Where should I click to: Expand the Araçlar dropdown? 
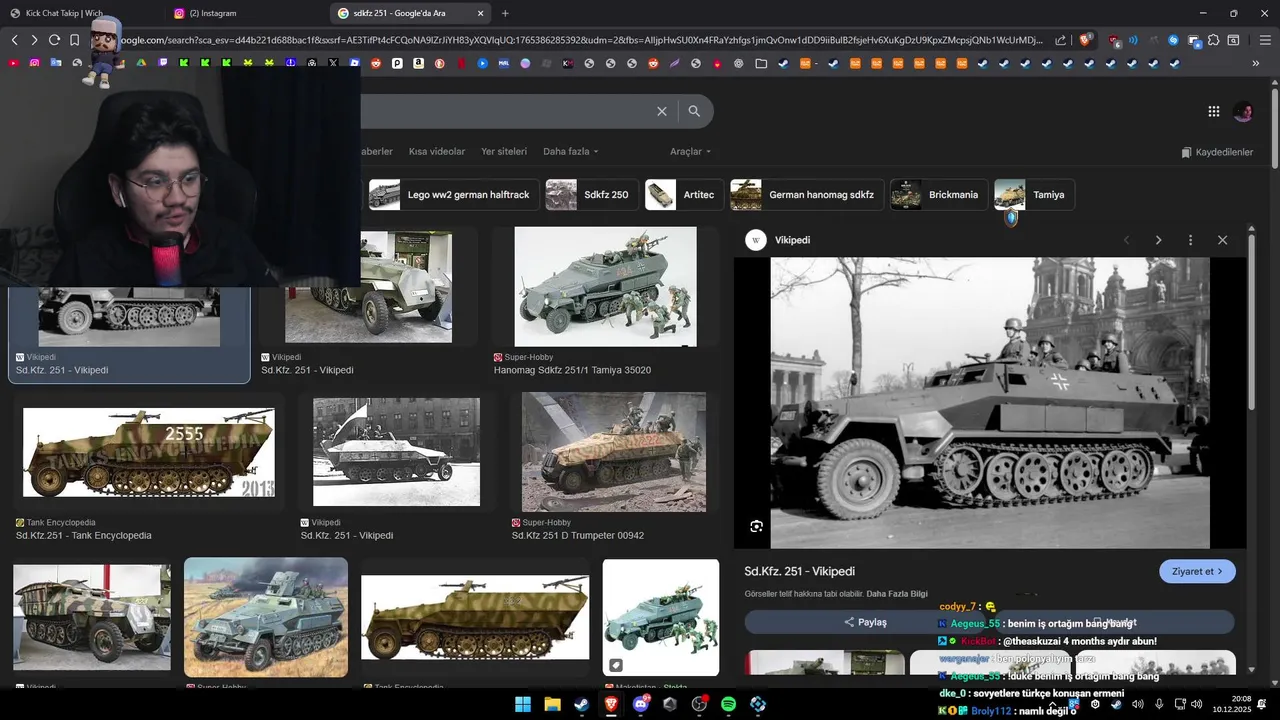tap(690, 152)
